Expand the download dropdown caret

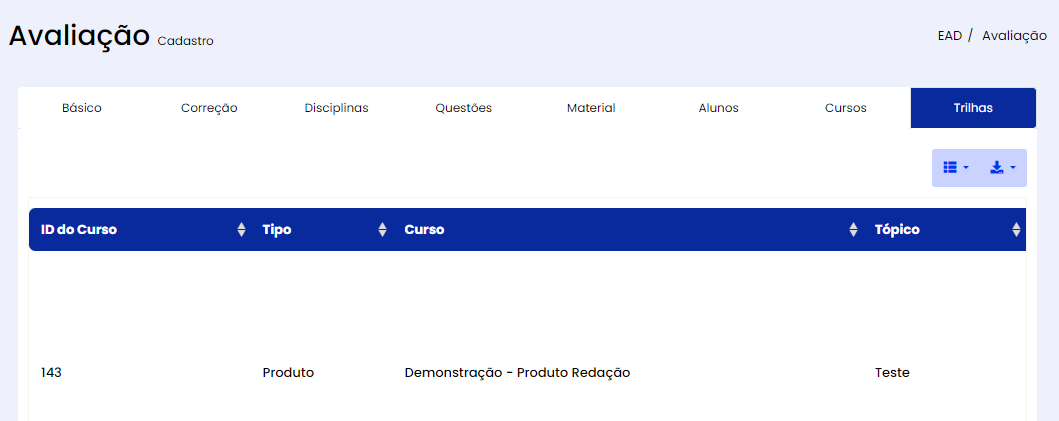click(x=1012, y=168)
